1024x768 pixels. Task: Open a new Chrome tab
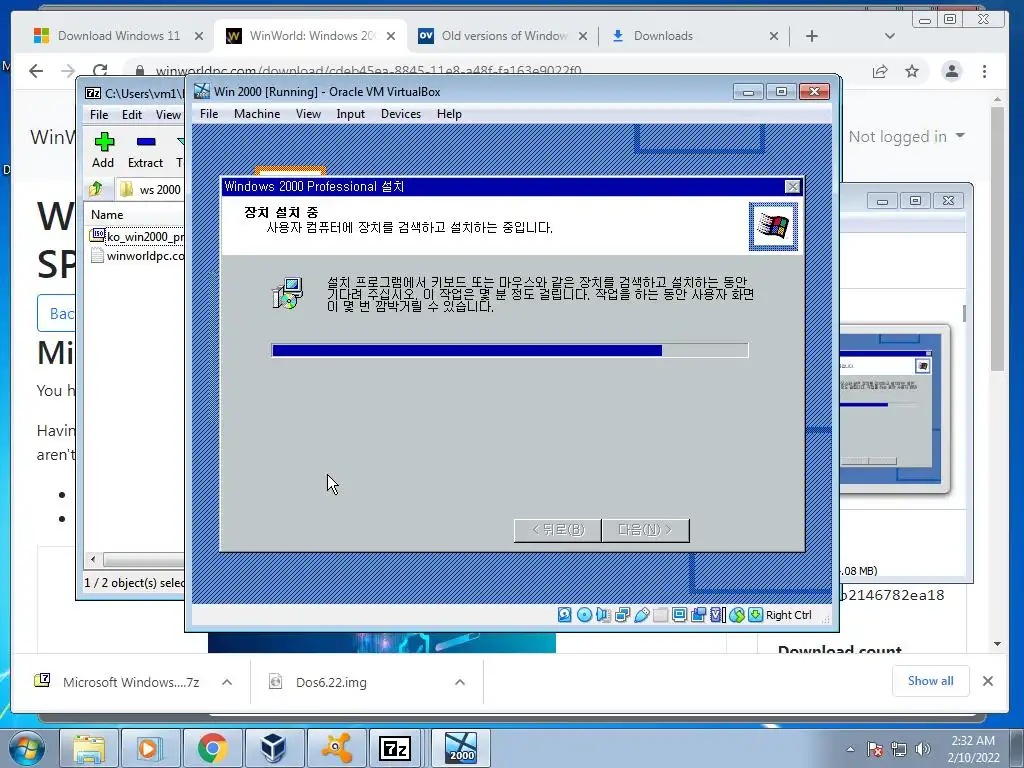point(812,36)
